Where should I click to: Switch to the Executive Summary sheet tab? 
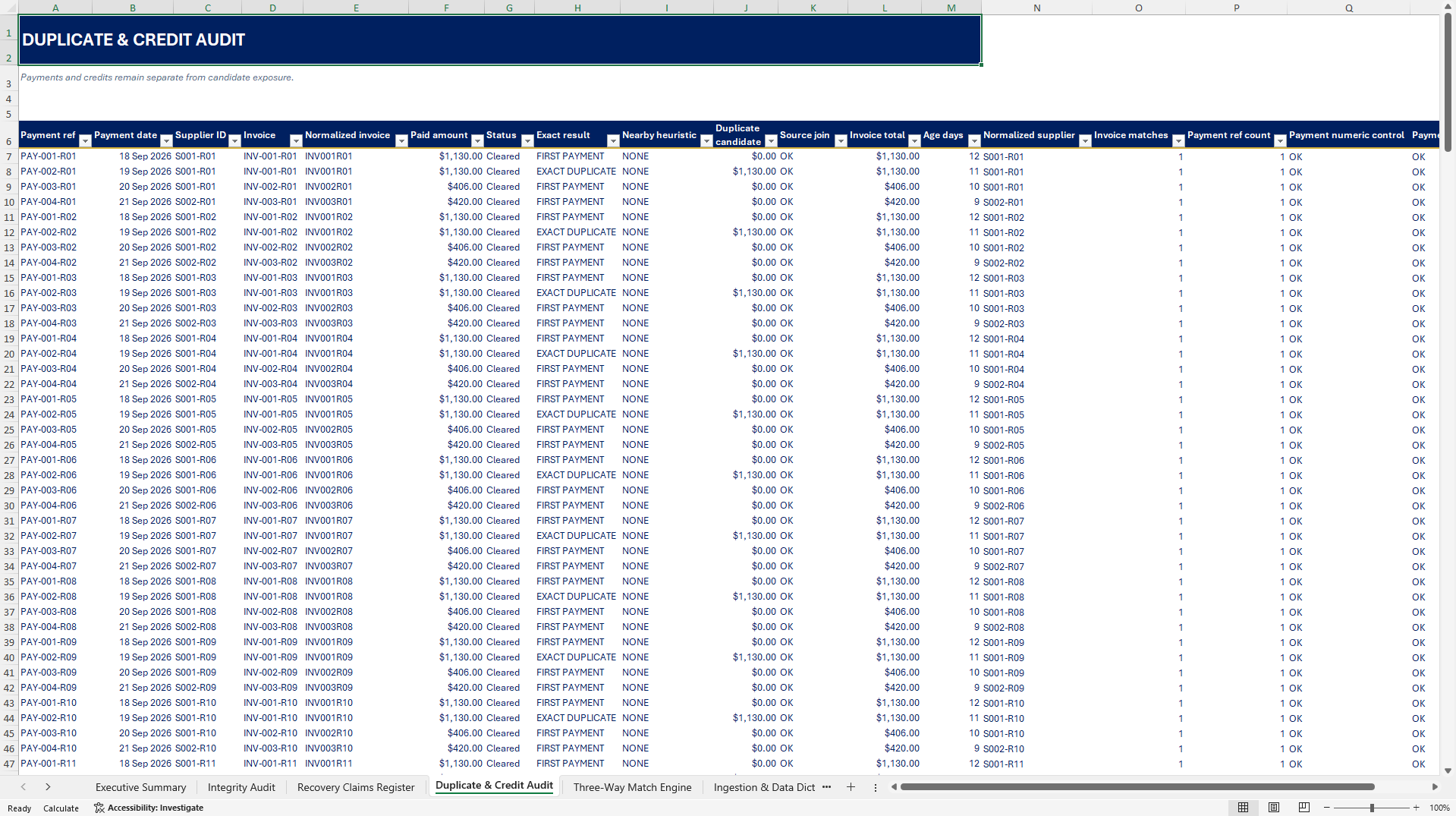point(140,787)
